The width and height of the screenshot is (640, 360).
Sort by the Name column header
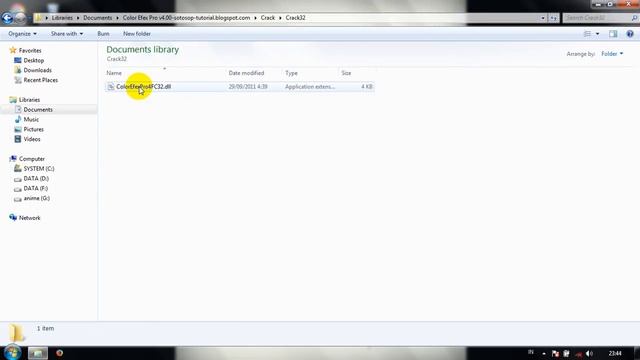(x=114, y=73)
